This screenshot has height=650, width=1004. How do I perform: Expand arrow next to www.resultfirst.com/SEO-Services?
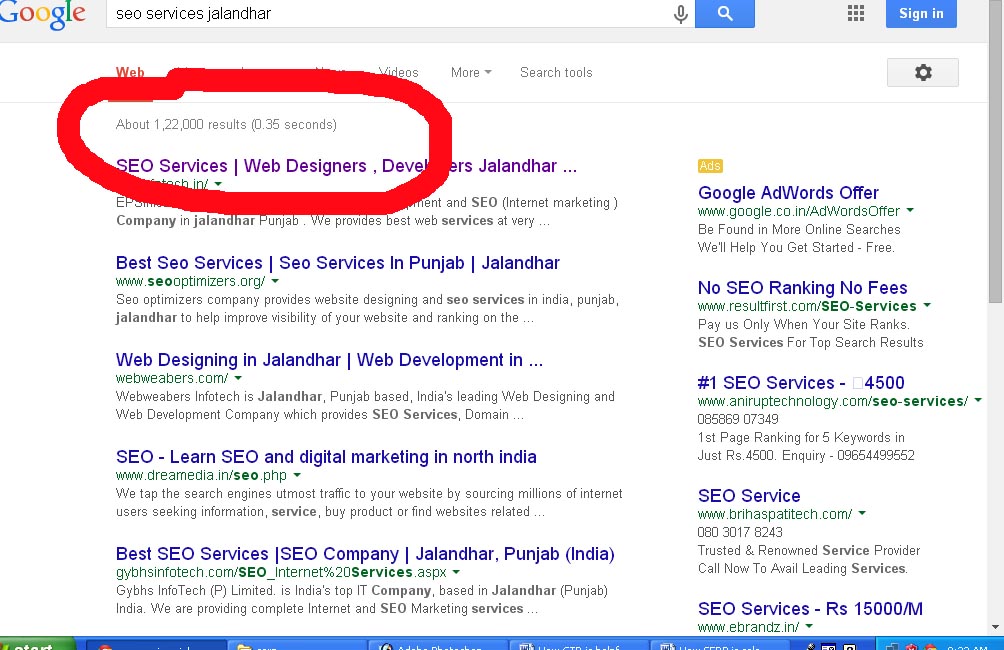tap(927, 305)
